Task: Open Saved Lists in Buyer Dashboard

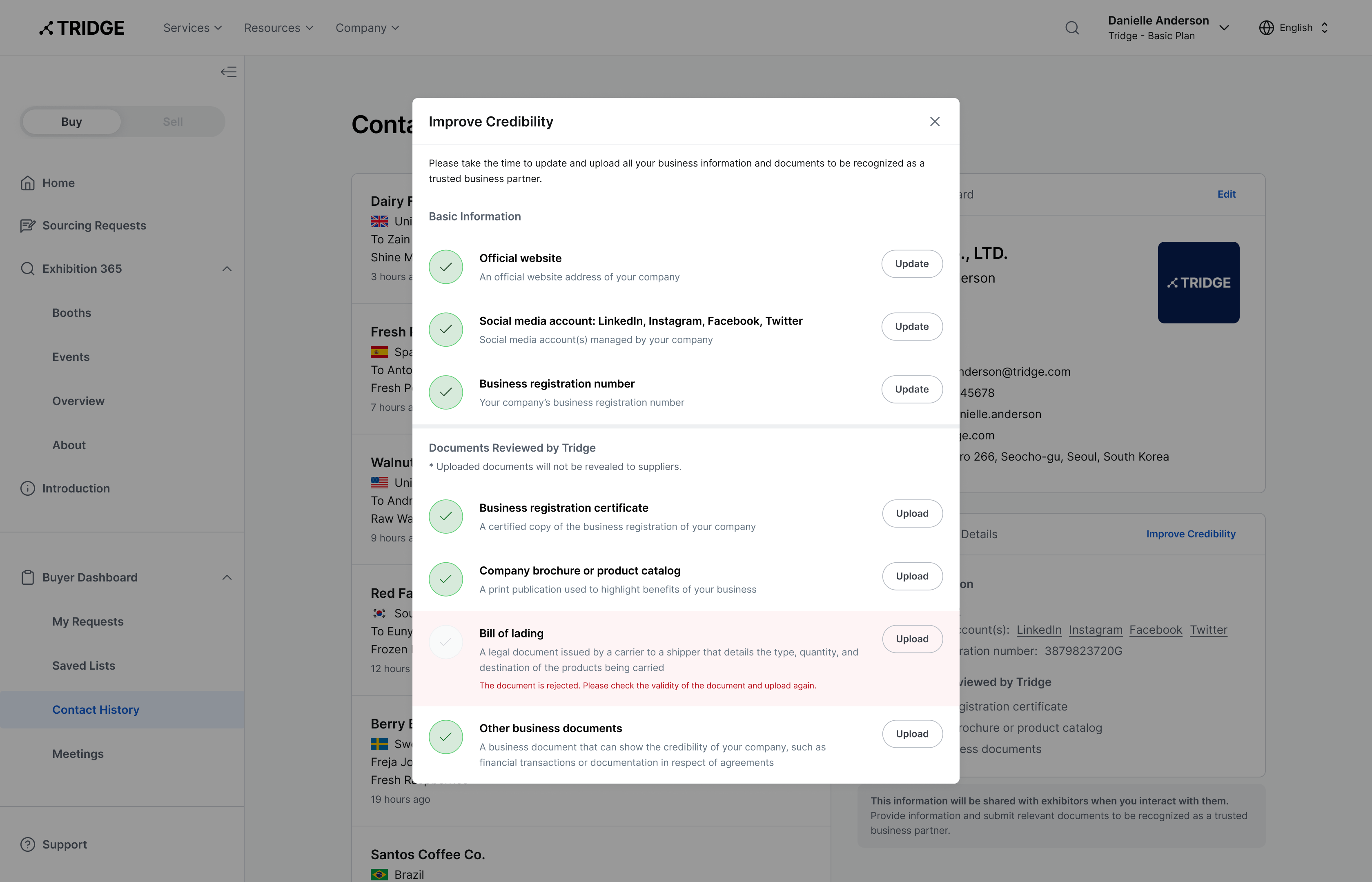Action: click(84, 666)
